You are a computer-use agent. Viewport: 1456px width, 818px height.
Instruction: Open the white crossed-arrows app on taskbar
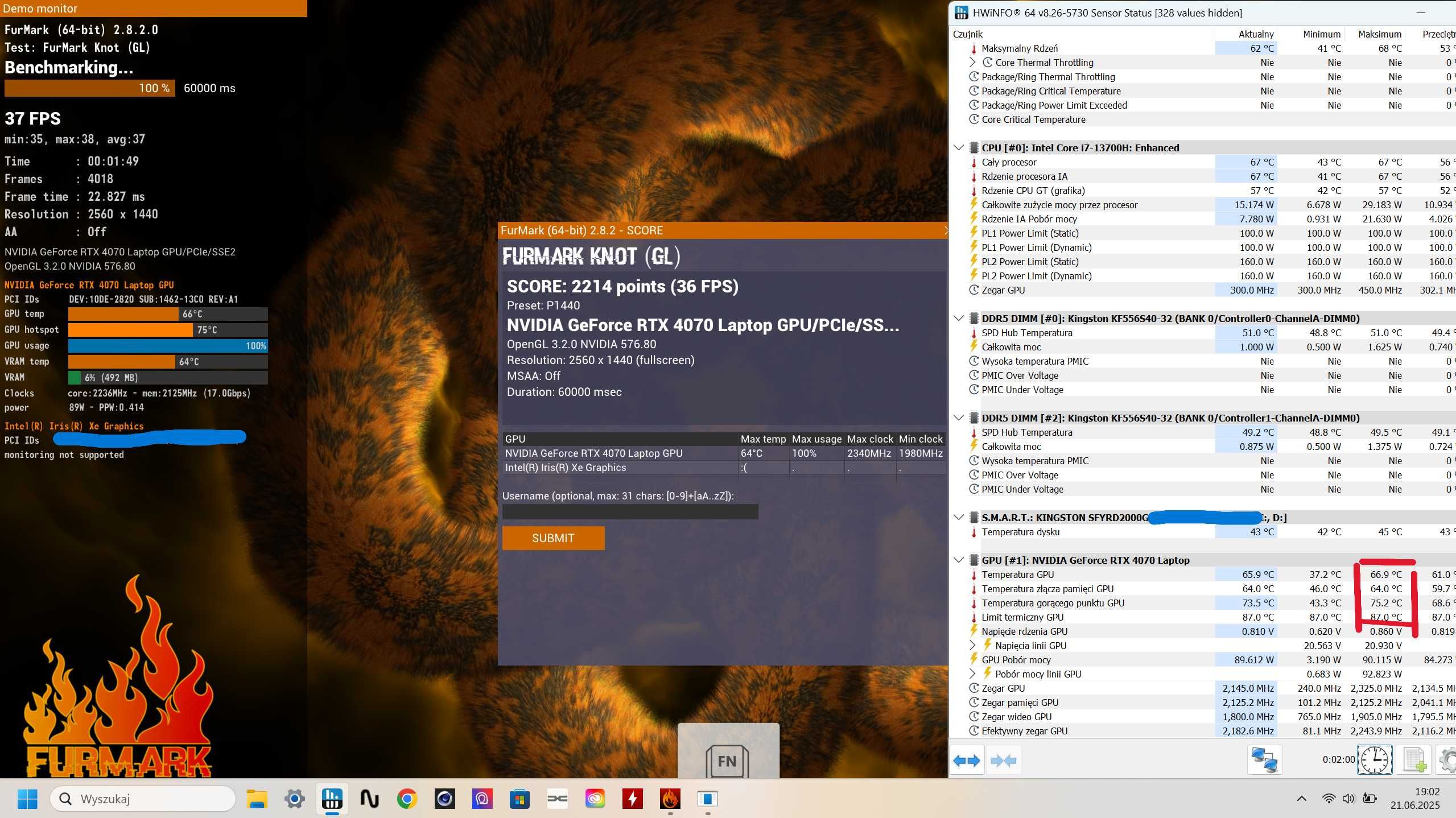coord(557,799)
